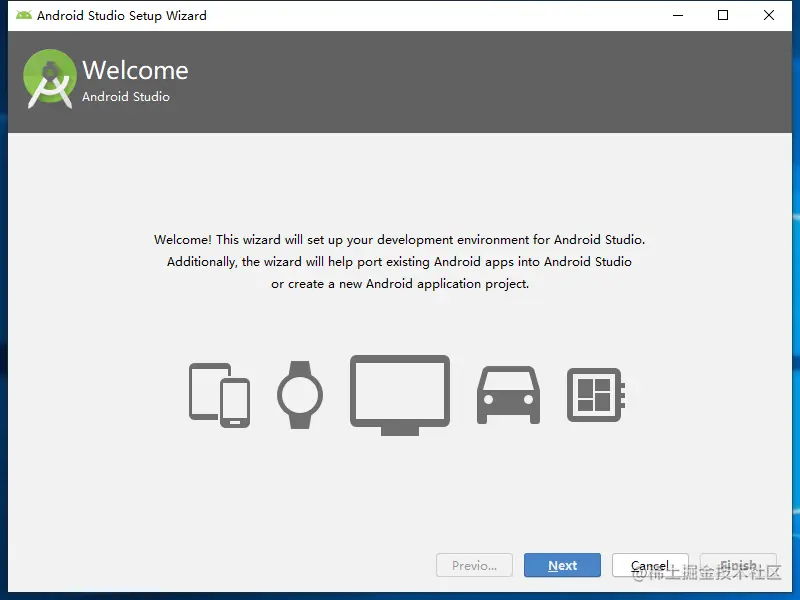Click the Next button
Viewport: 800px width, 600px height.
tap(562, 565)
